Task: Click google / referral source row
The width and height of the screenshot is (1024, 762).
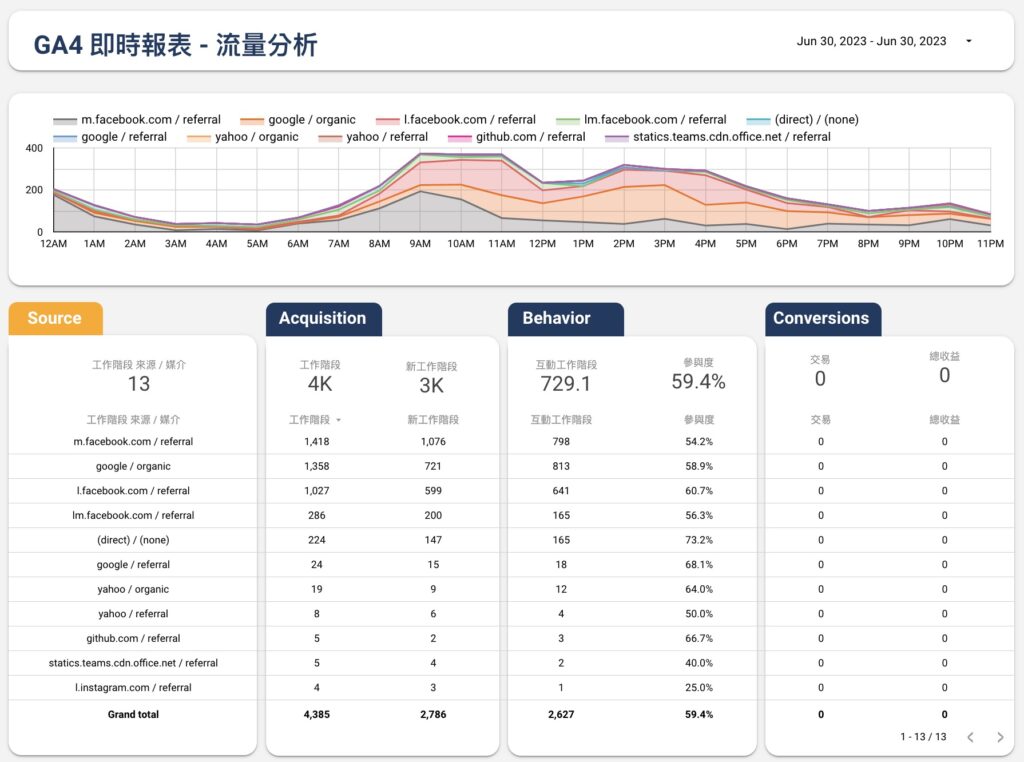Action: (133, 564)
